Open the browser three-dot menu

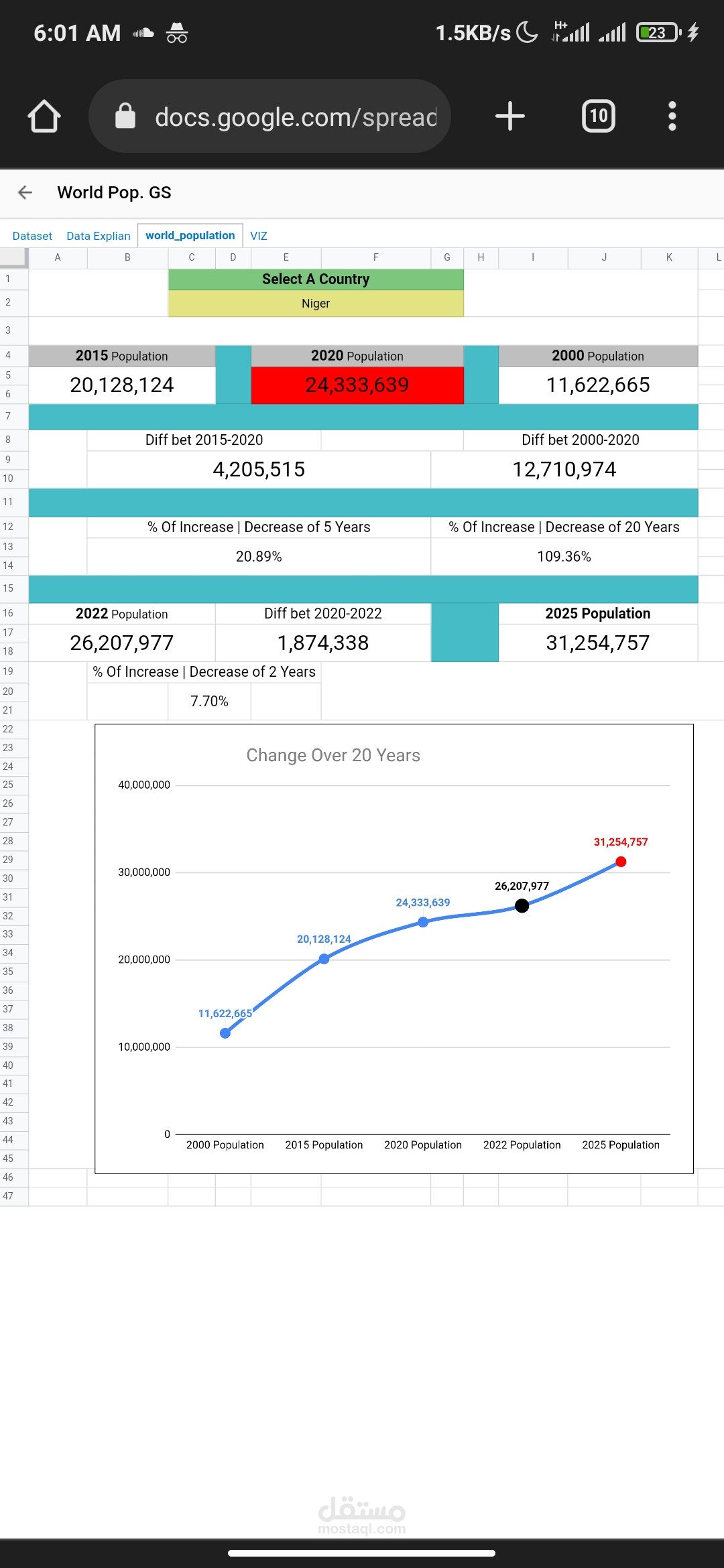click(x=672, y=117)
